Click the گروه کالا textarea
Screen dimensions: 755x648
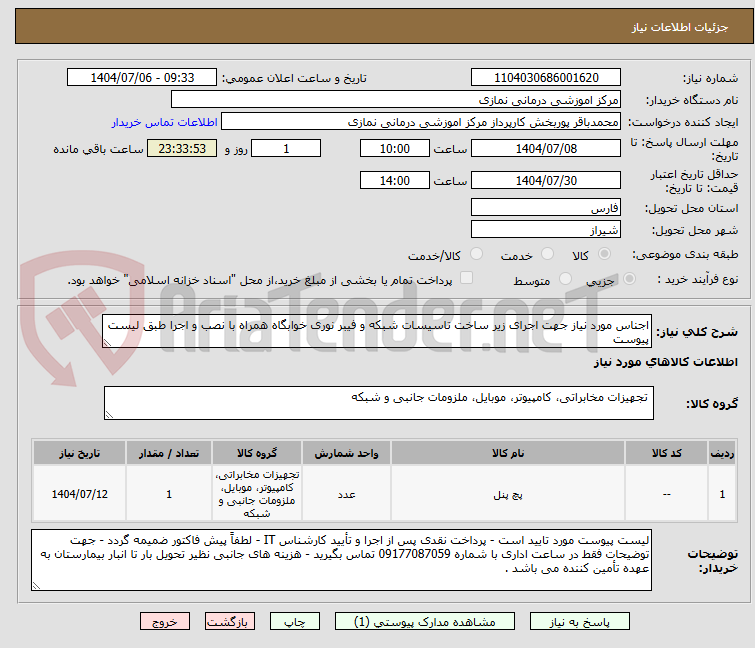378,403
